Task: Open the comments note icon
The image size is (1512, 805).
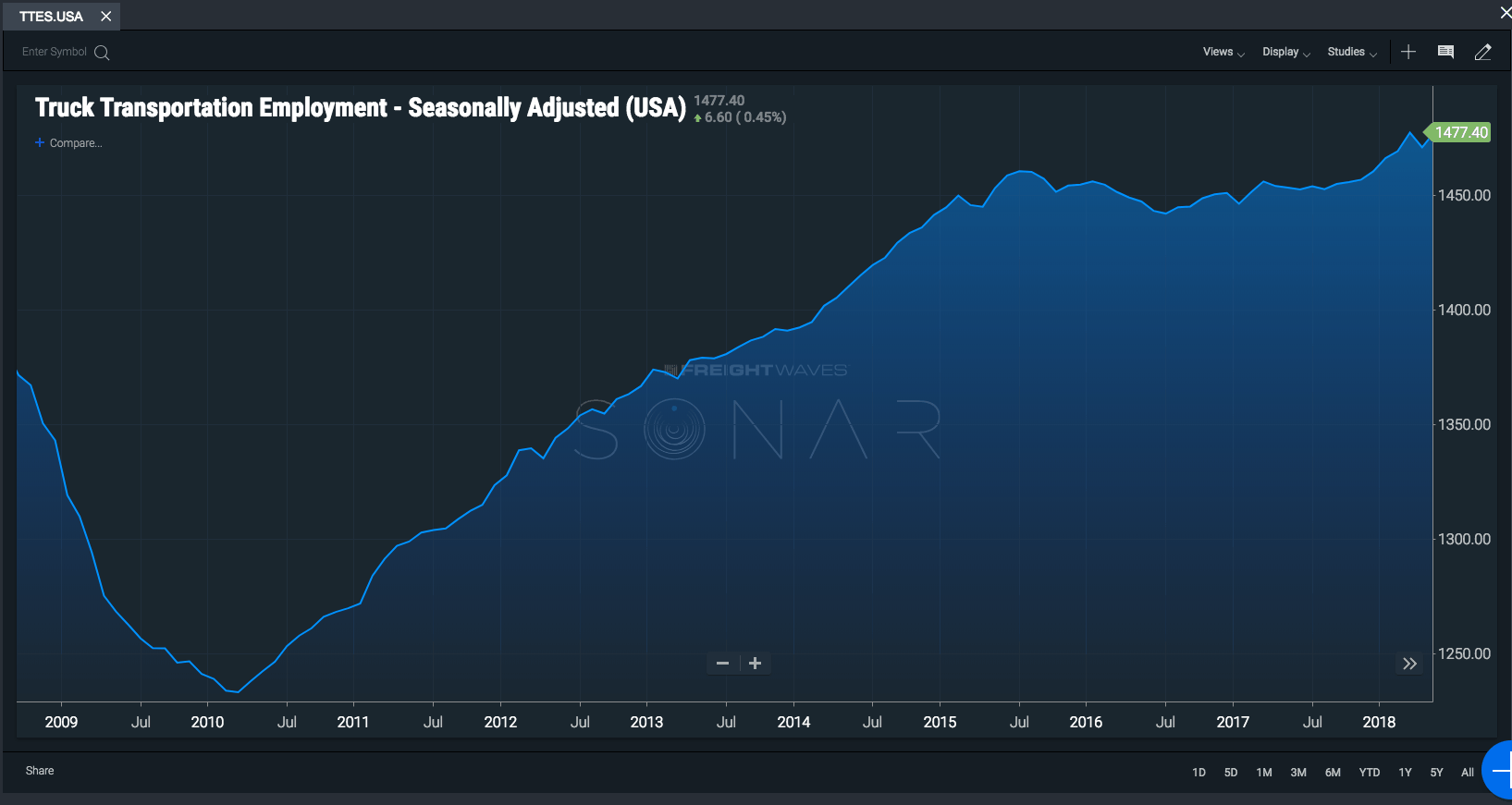Action: [1445, 52]
